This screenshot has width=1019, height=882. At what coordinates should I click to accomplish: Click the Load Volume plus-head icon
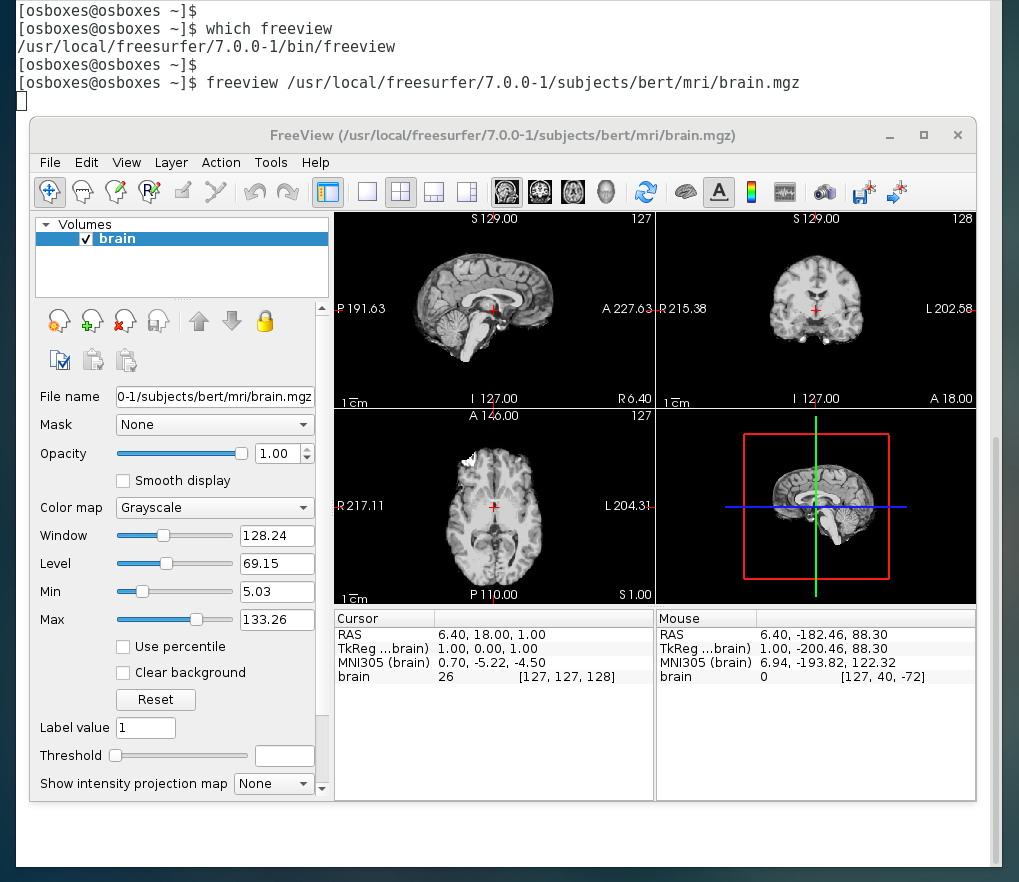92,321
